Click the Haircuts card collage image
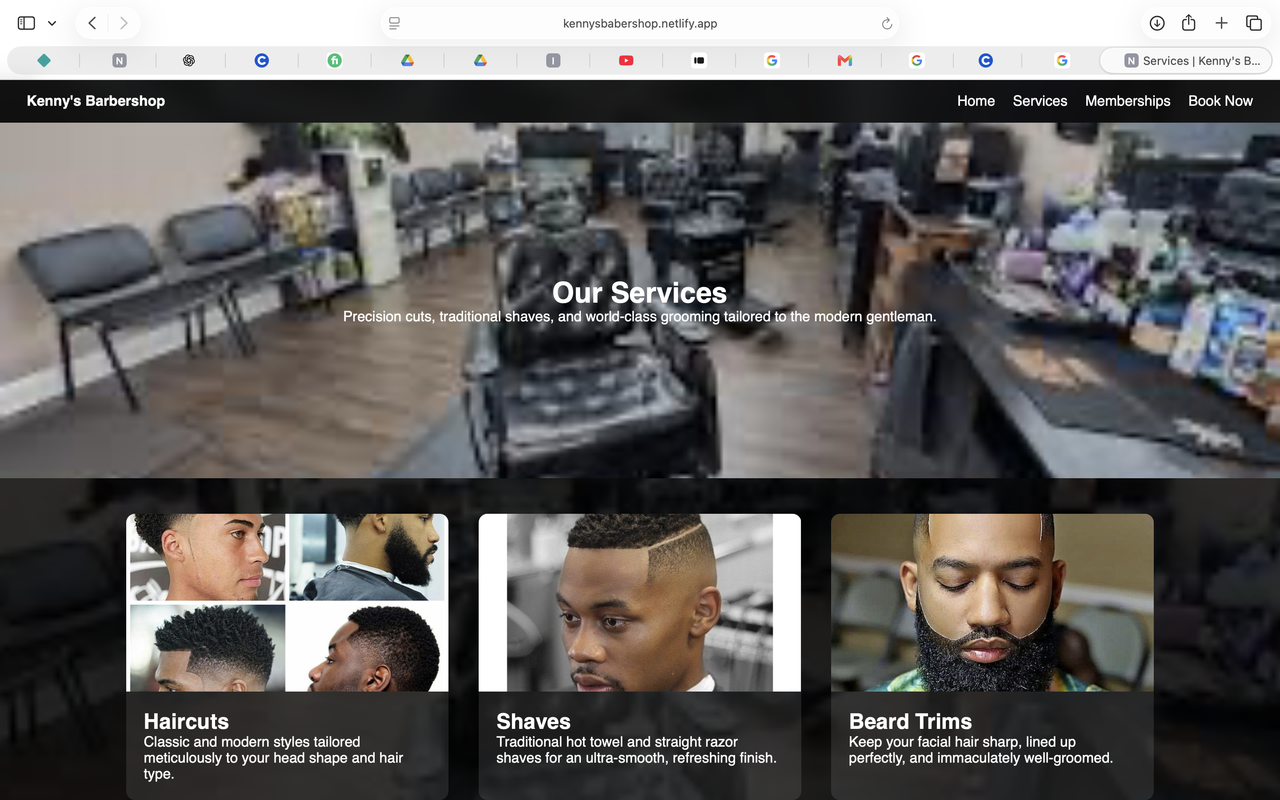This screenshot has width=1280, height=800. [287, 603]
